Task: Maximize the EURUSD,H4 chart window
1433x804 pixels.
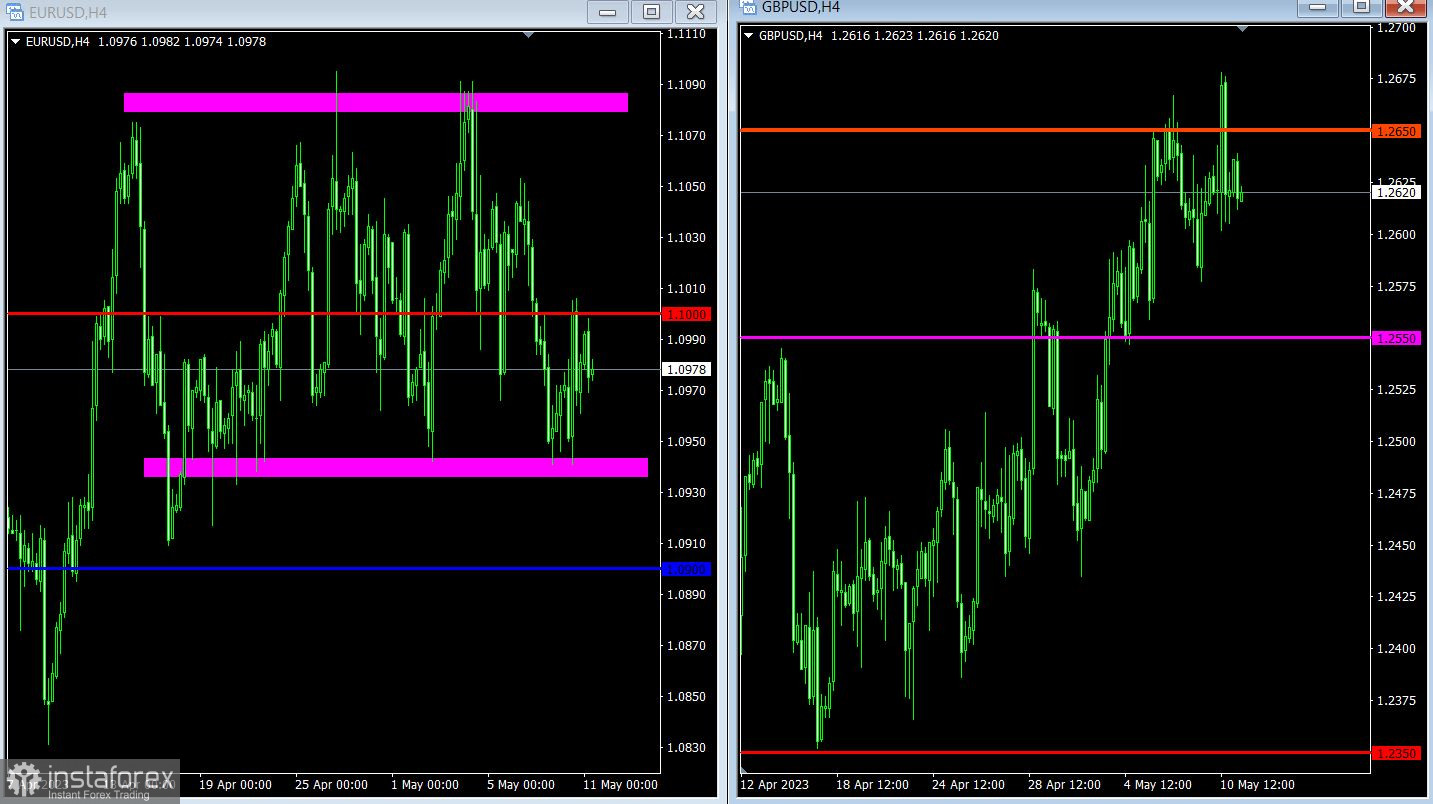Action: pyautogui.click(x=651, y=12)
